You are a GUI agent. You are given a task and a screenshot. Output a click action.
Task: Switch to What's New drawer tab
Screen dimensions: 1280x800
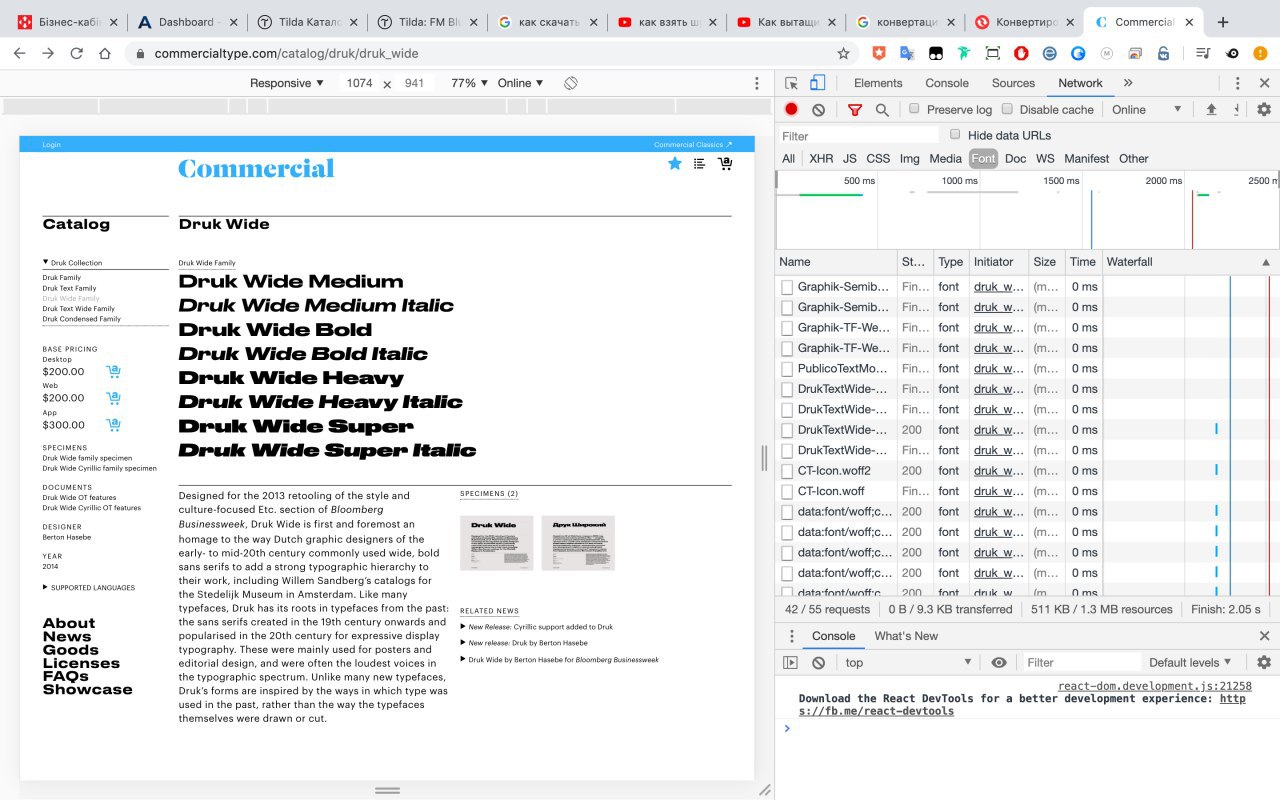[x=906, y=636]
